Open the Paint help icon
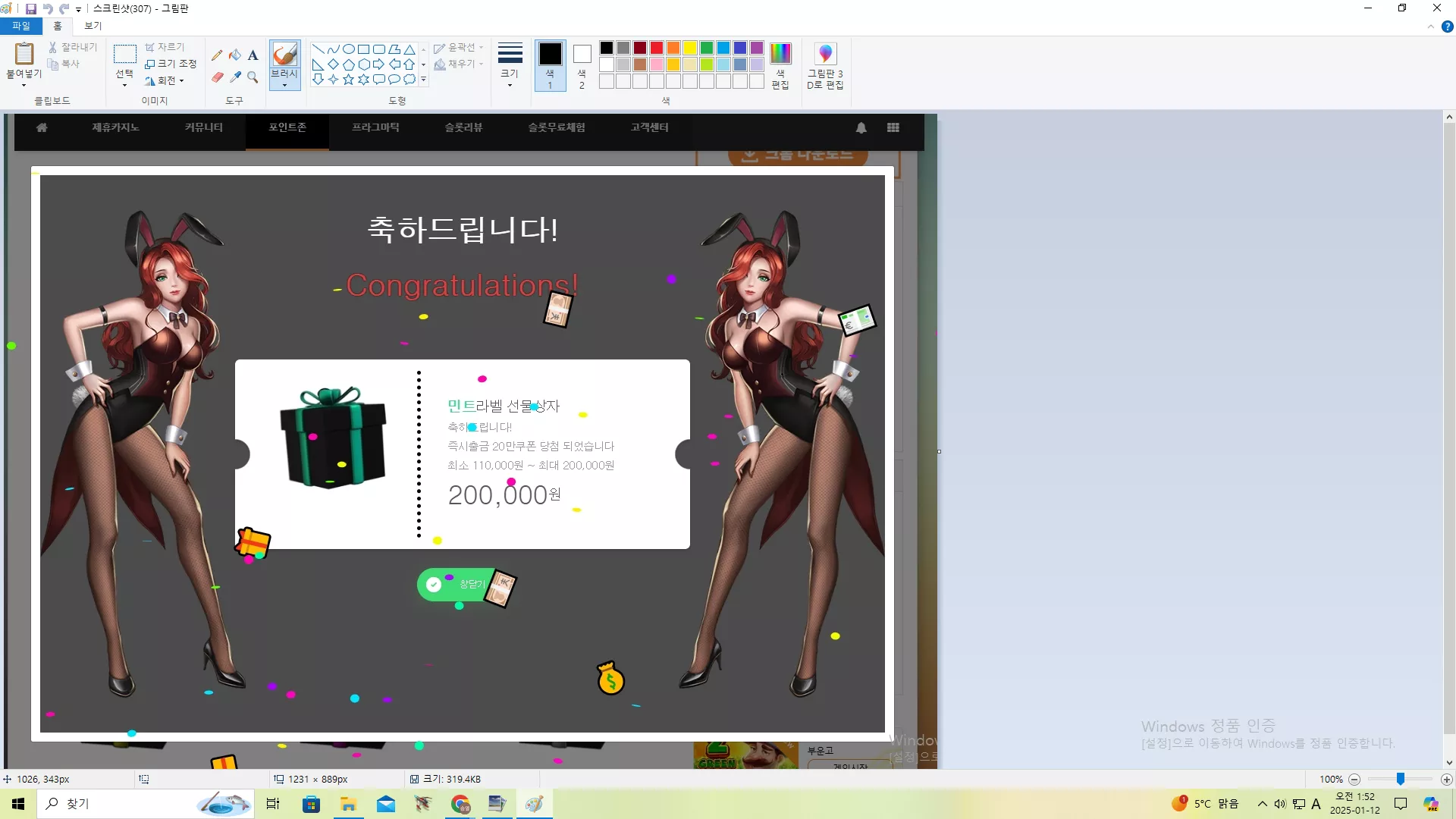Image resolution: width=1456 pixels, height=819 pixels. (x=1447, y=27)
